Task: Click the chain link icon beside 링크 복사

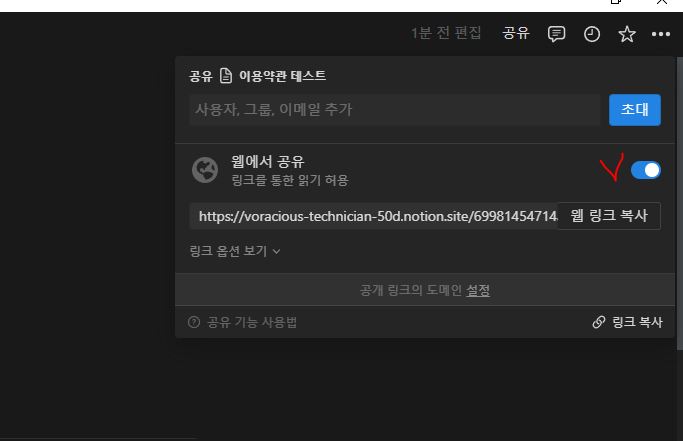Action: [x=599, y=322]
